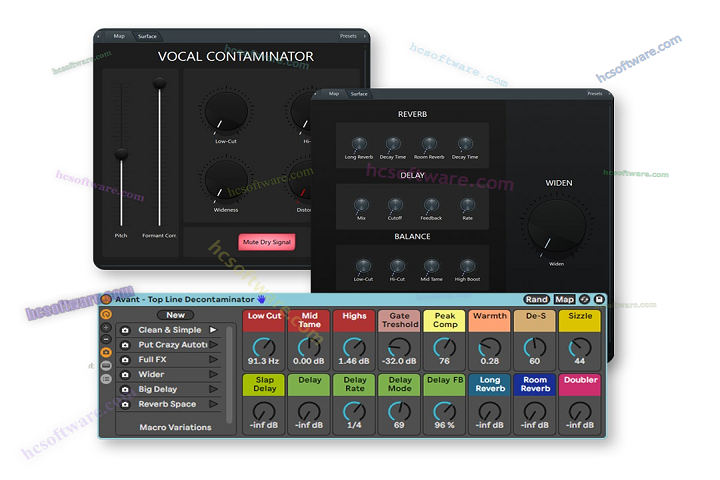The image size is (720, 480).
Task: Click the Delay FB macro dial showing 96 %
Action: click(444, 412)
